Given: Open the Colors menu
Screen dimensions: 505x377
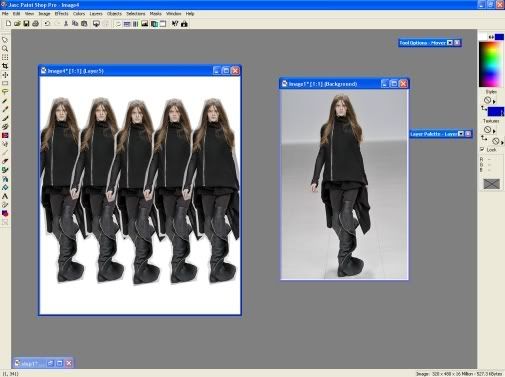Looking at the screenshot, I should 79,14.
